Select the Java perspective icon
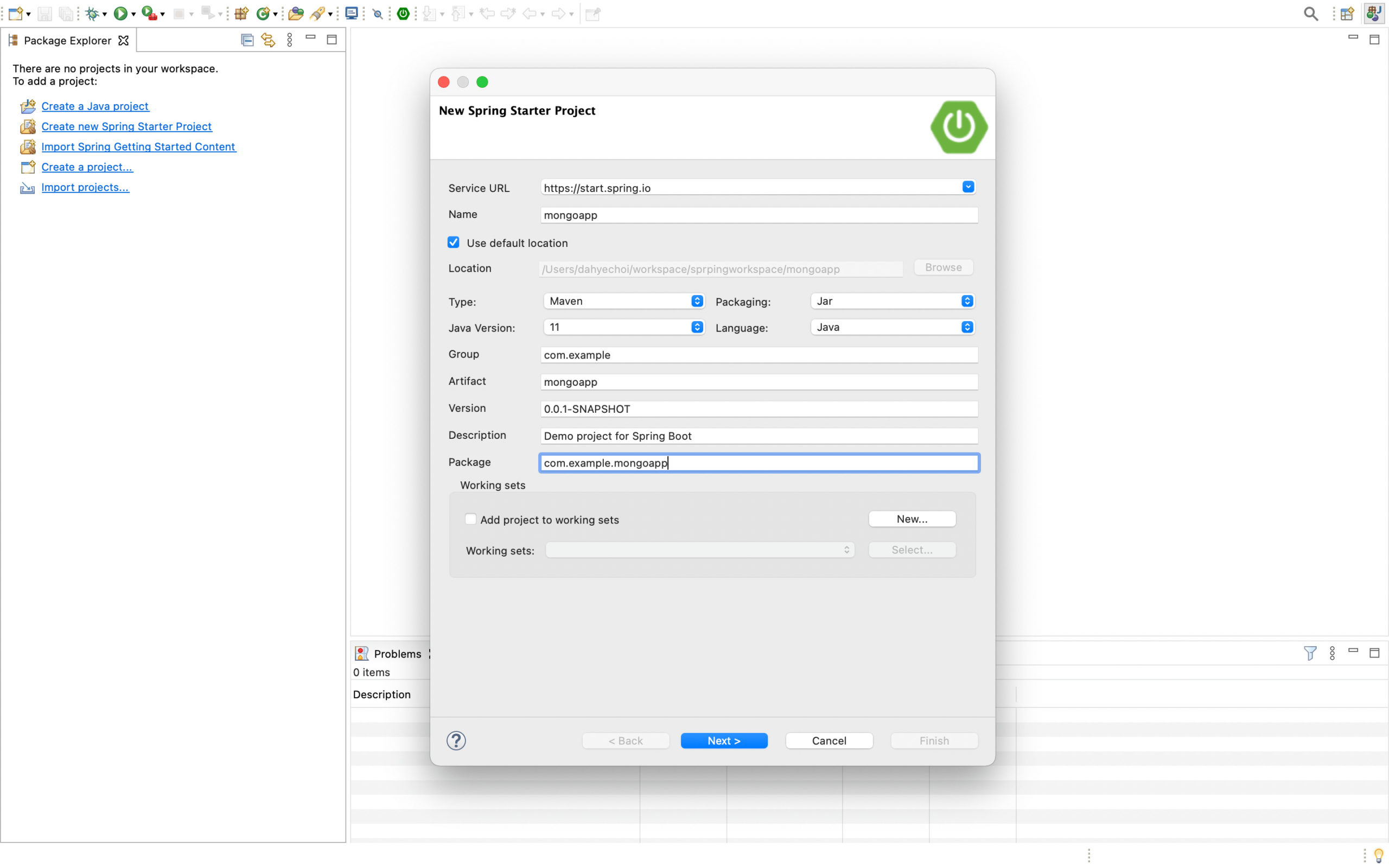This screenshot has width=1389, height=868. pos(1374,13)
